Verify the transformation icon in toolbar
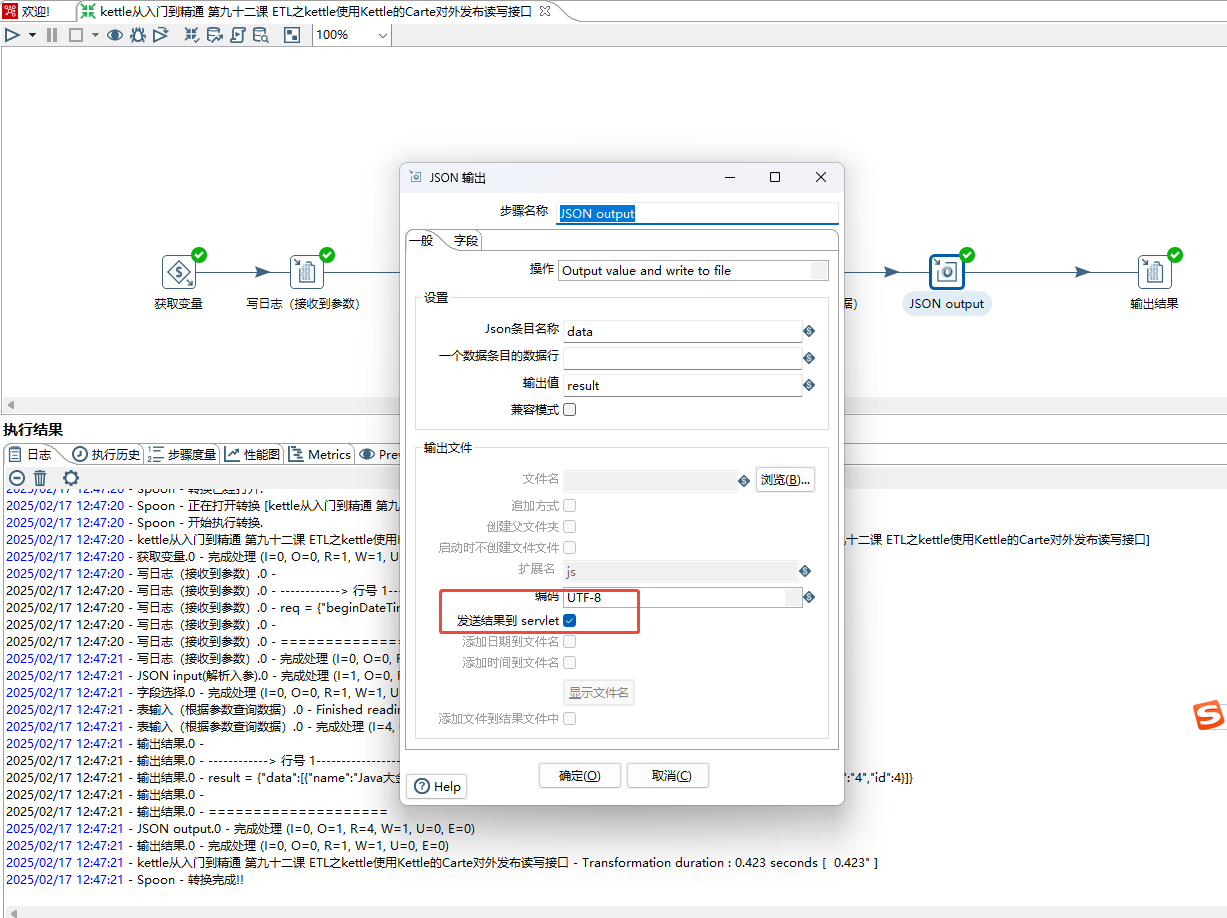The width and height of the screenshot is (1227, 918). click(x=192, y=35)
